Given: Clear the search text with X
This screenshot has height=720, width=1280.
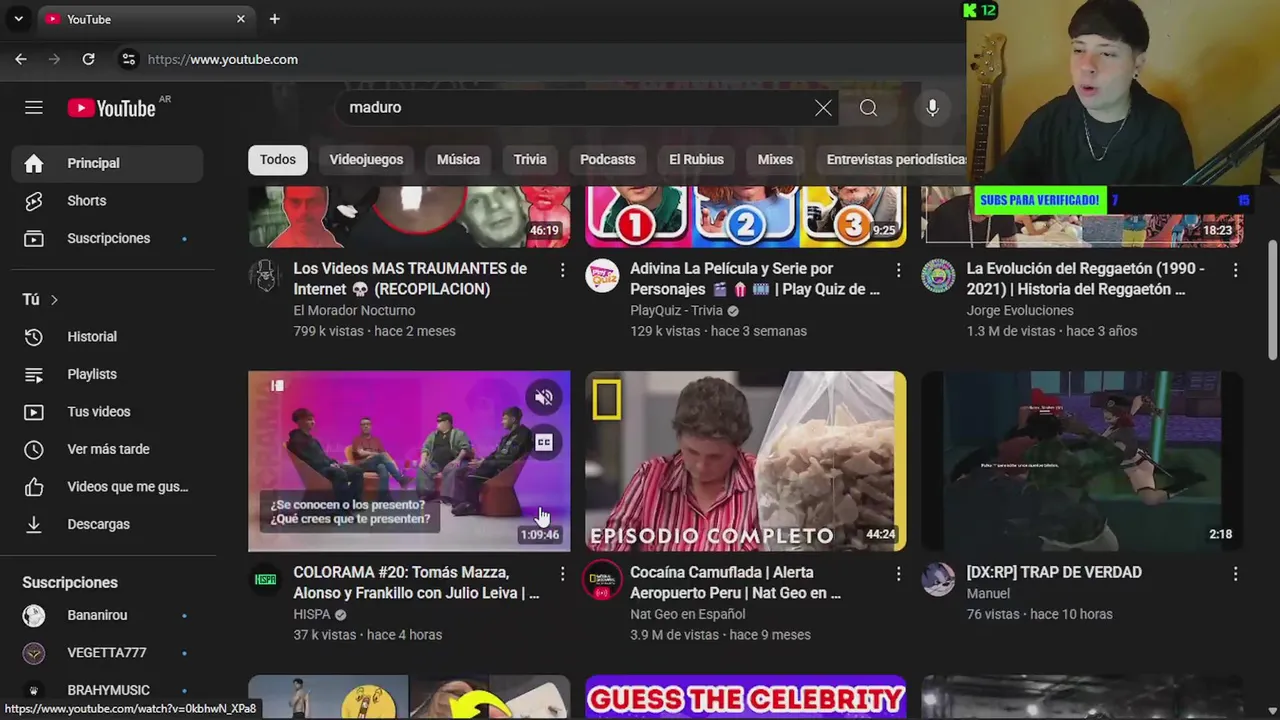Looking at the screenshot, I should (x=823, y=108).
